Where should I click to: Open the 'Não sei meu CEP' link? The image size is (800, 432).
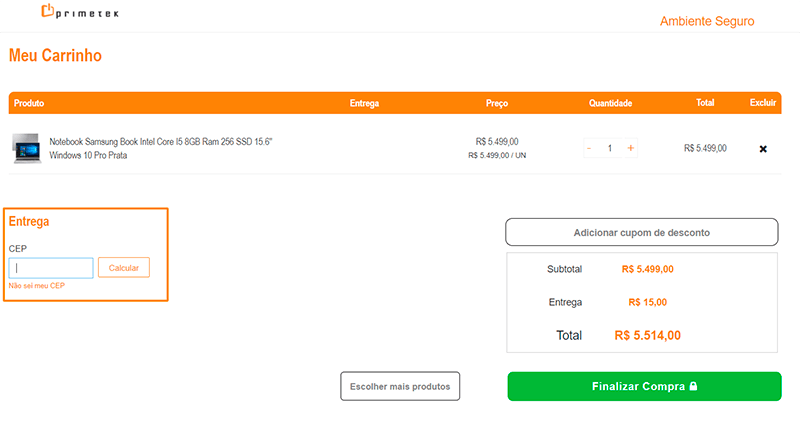[36, 286]
